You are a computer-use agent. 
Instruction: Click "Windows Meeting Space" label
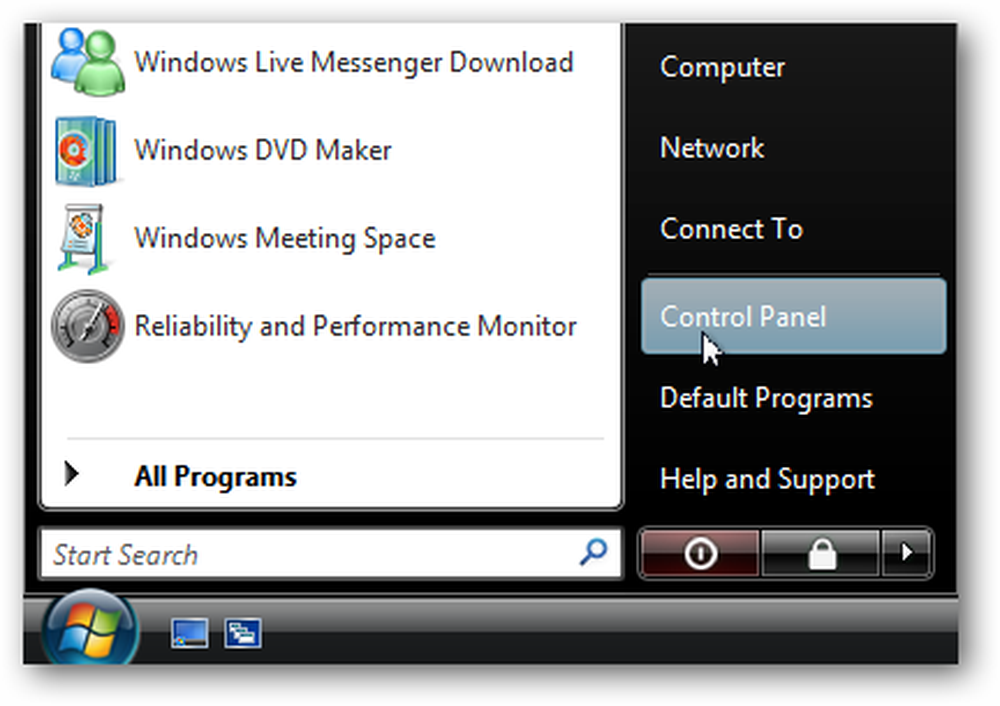click(284, 239)
